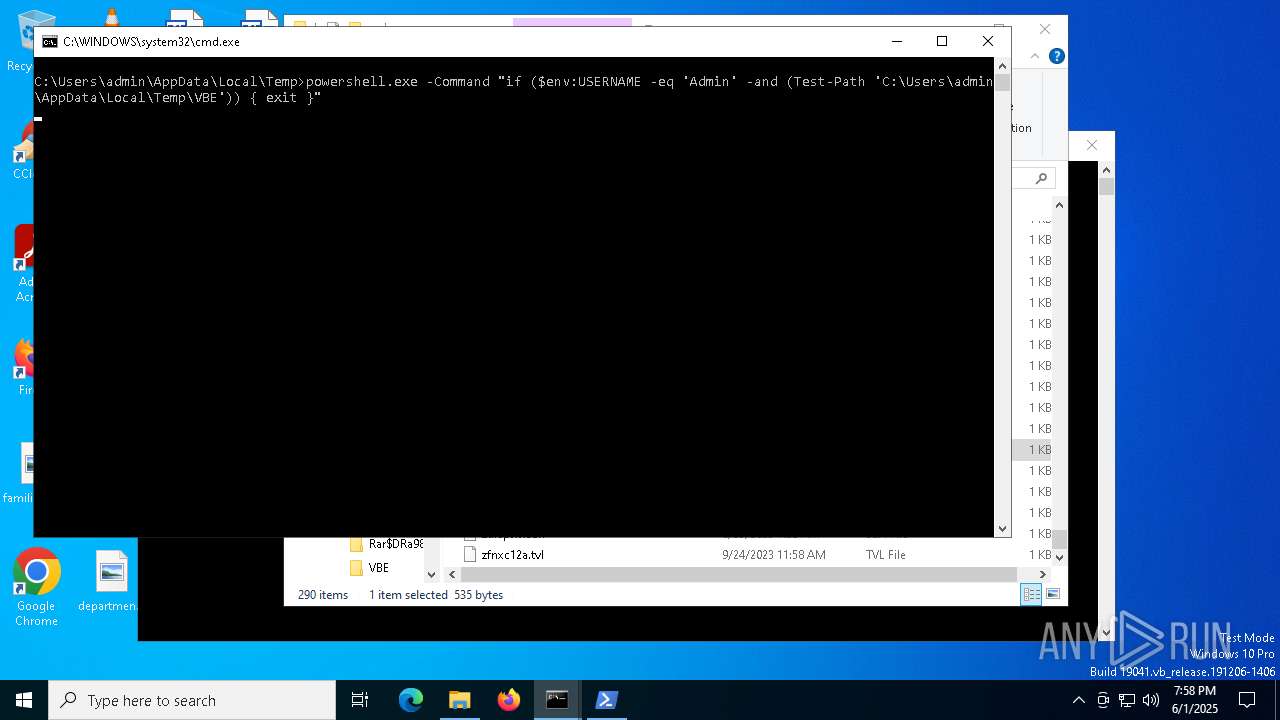Viewport: 1280px width, 720px height.
Task: Click Explorer file list scroll-up arrow
Action: point(1059,206)
